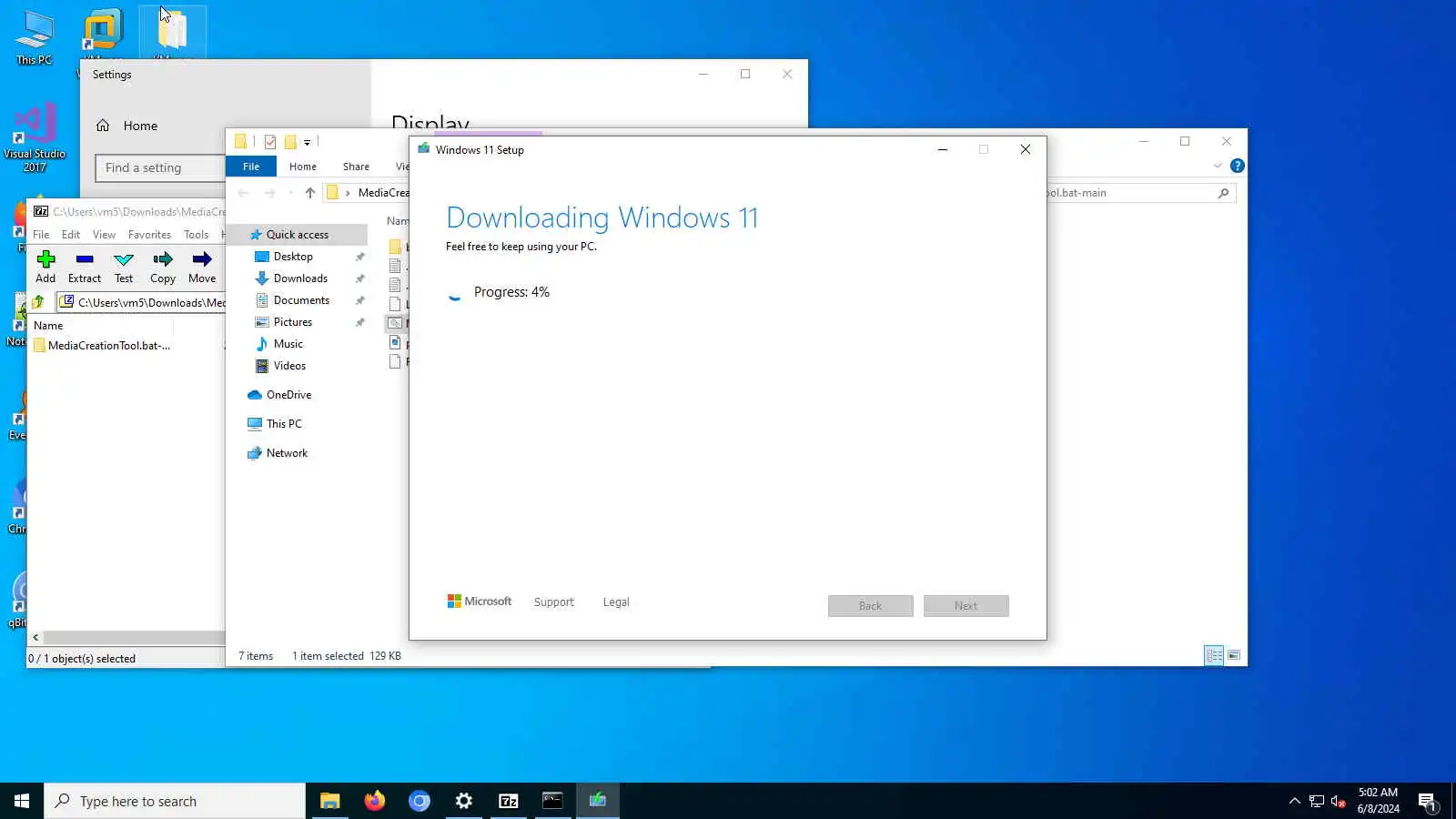Click the Extract button in 7-Zip toolbar

tap(85, 268)
